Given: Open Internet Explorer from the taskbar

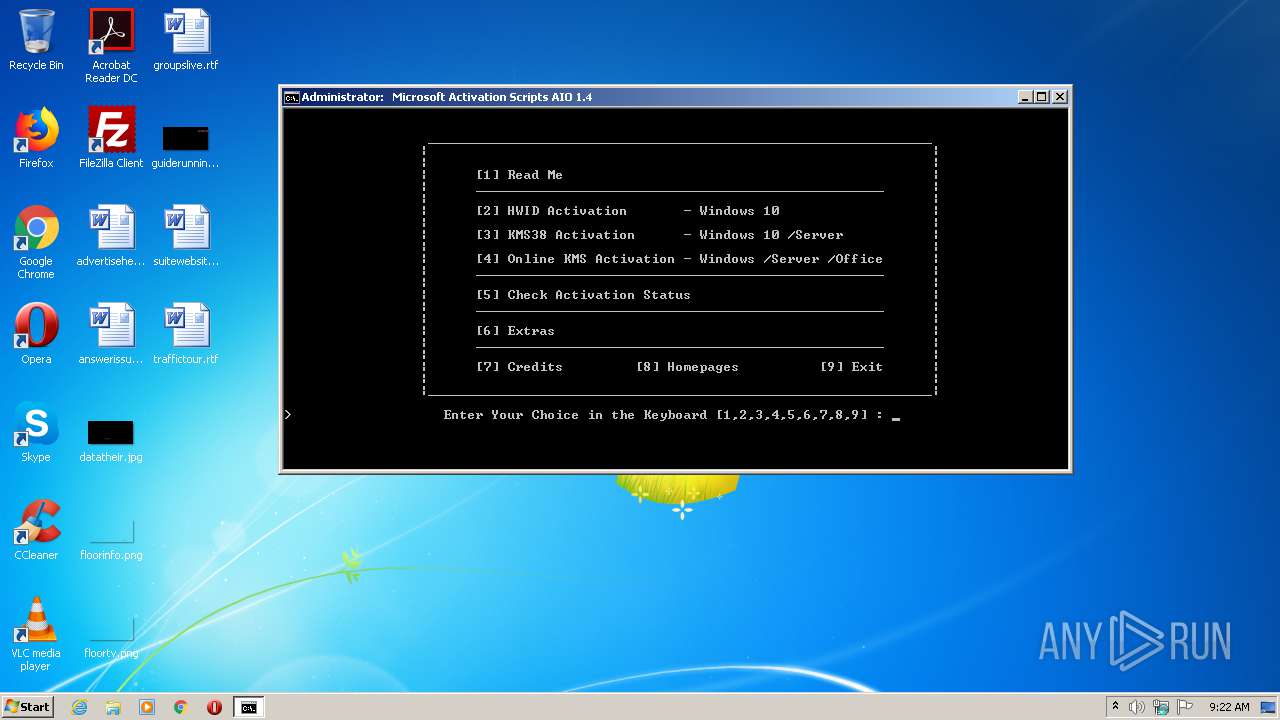Looking at the screenshot, I should pos(79,707).
